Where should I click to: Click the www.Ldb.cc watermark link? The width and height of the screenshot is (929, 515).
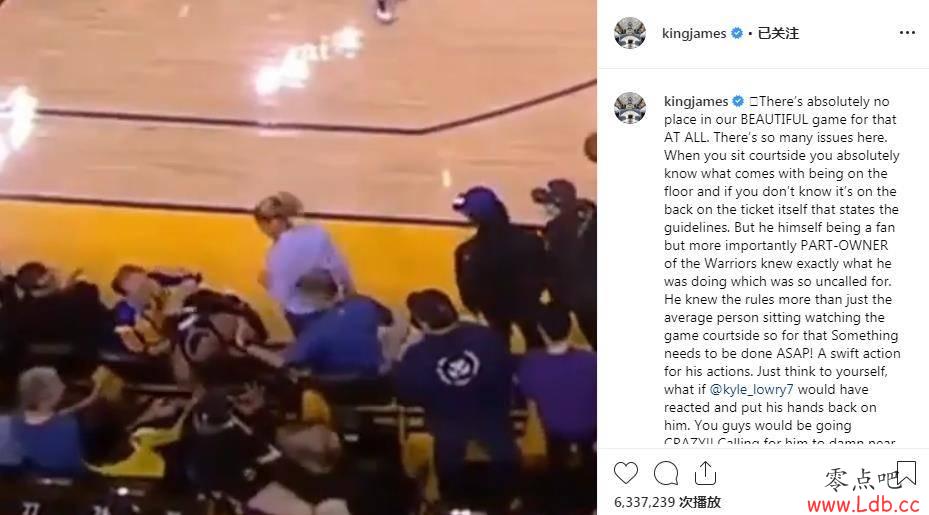point(863,504)
